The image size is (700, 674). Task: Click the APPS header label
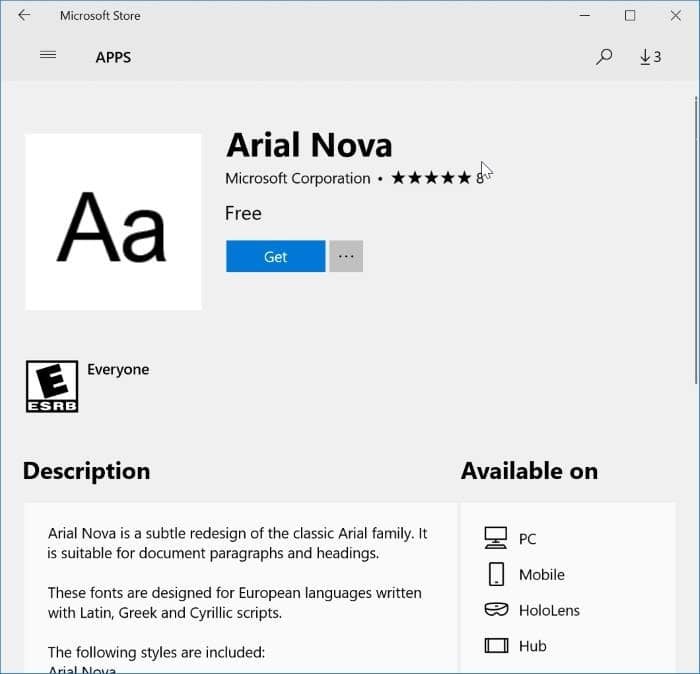click(113, 58)
